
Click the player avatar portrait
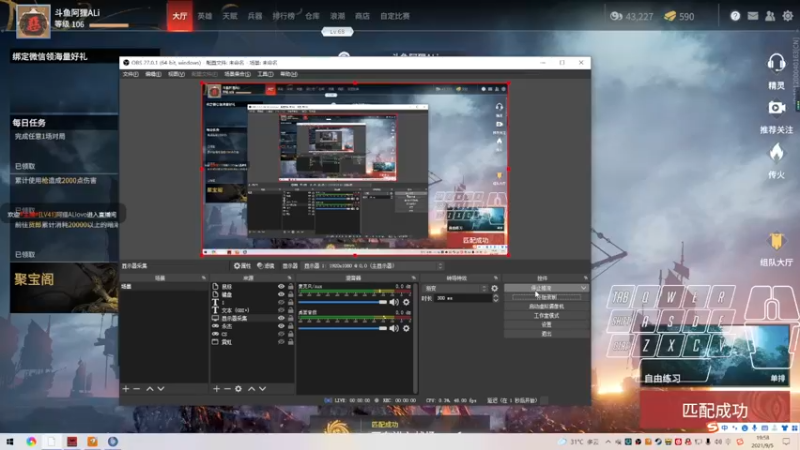(33, 21)
